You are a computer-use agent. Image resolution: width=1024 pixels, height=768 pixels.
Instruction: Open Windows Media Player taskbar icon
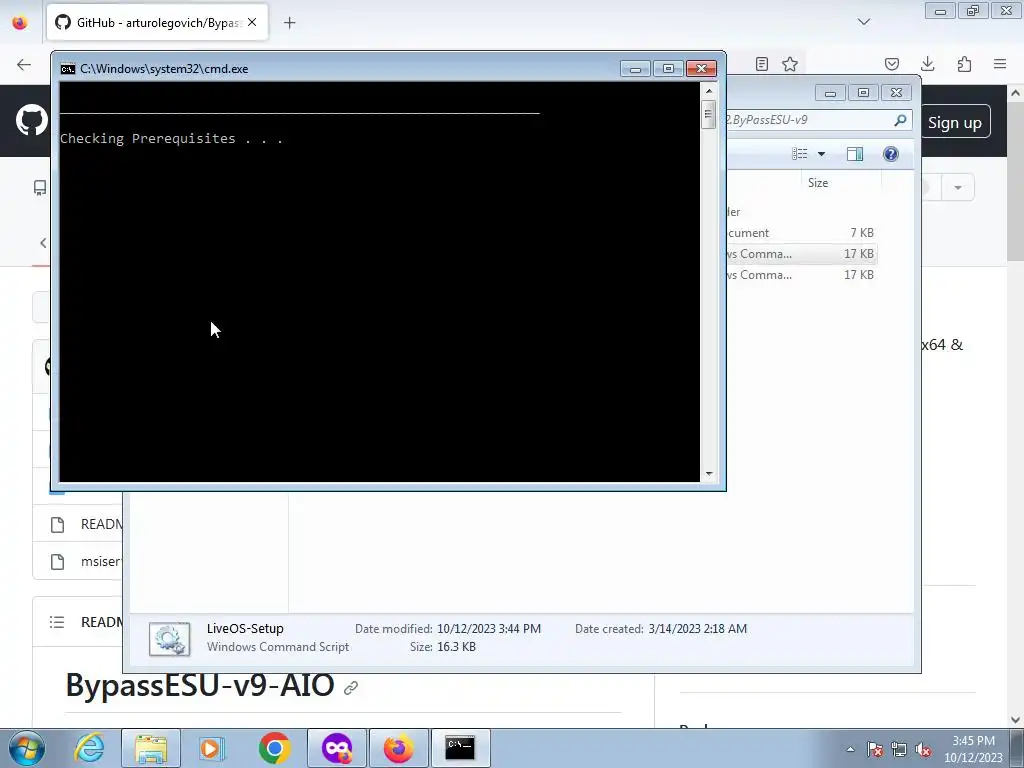pyautogui.click(x=212, y=748)
